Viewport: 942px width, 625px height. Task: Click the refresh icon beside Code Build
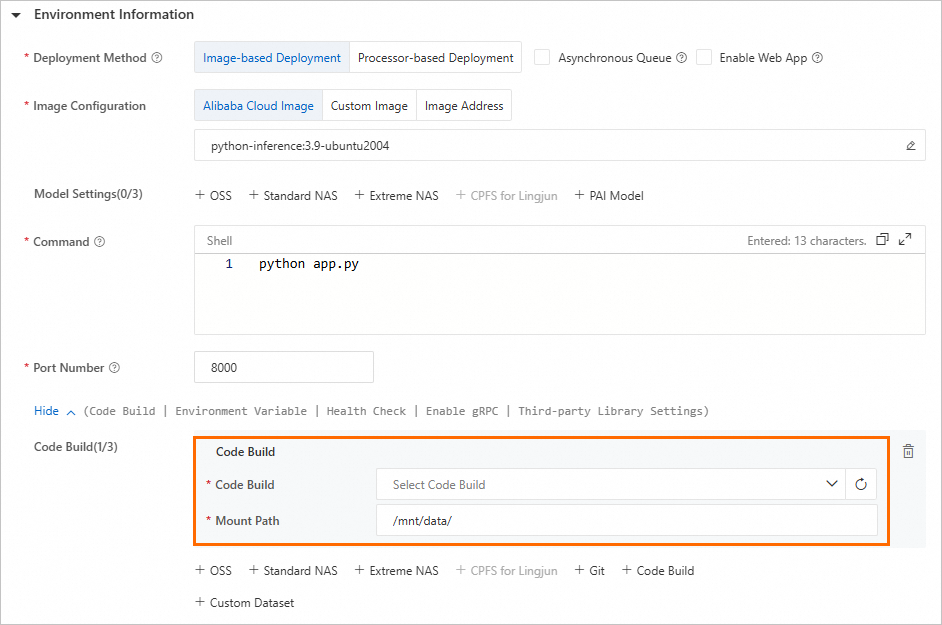pyautogui.click(x=860, y=485)
